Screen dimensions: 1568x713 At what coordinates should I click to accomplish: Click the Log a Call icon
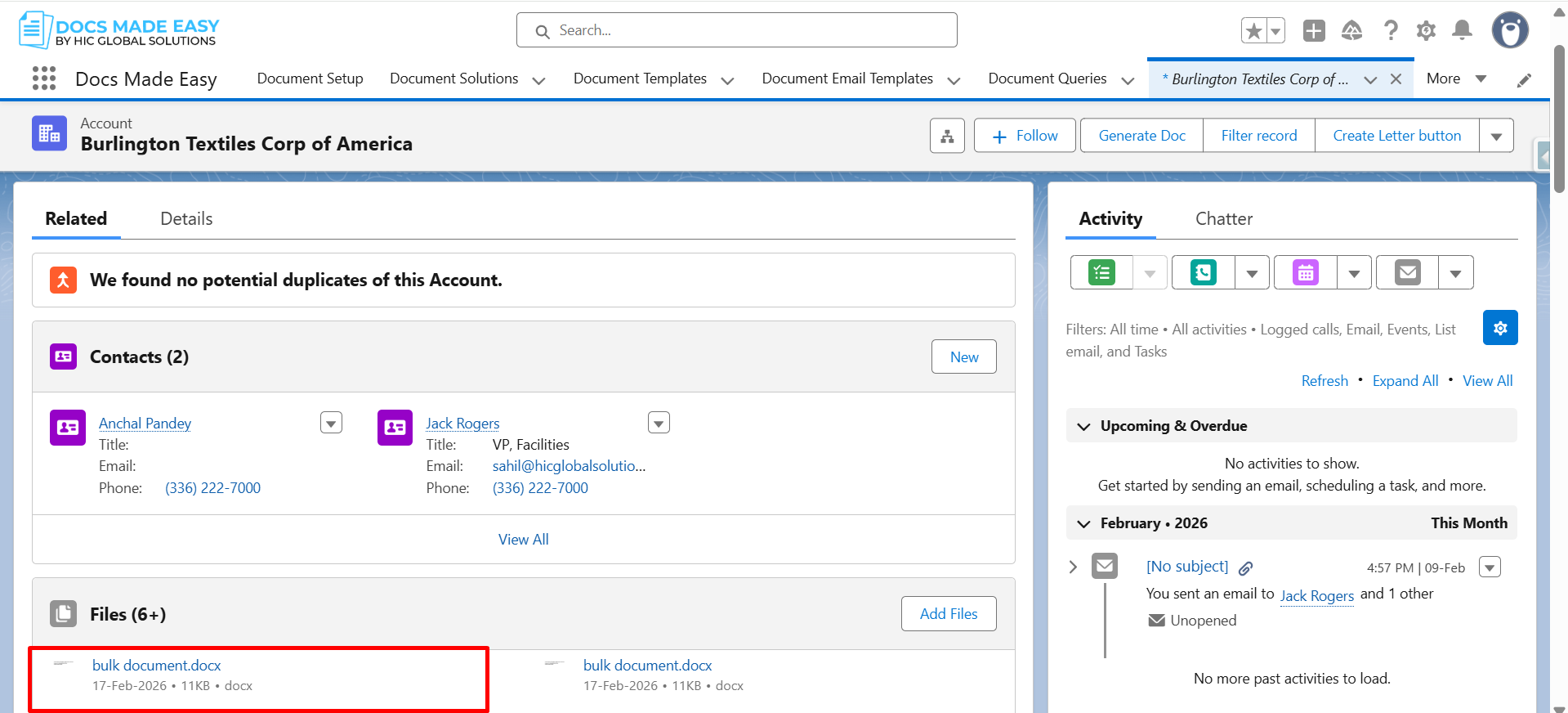click(1204, 272)
